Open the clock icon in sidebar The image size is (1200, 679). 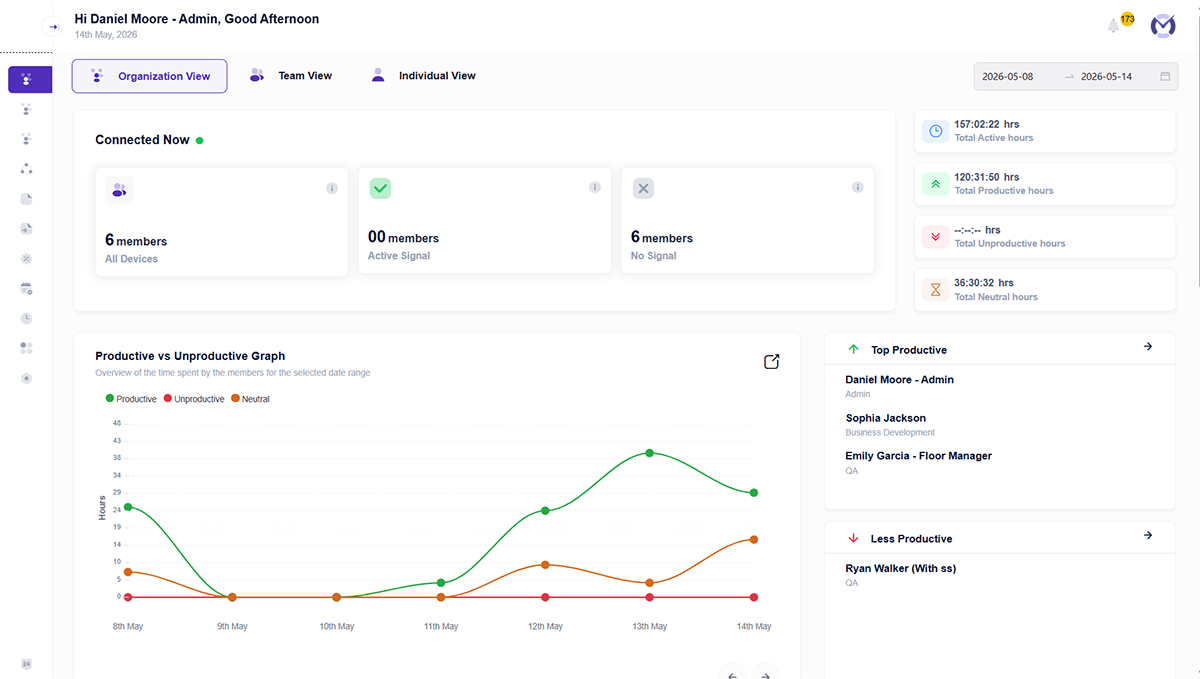[26, 318]
